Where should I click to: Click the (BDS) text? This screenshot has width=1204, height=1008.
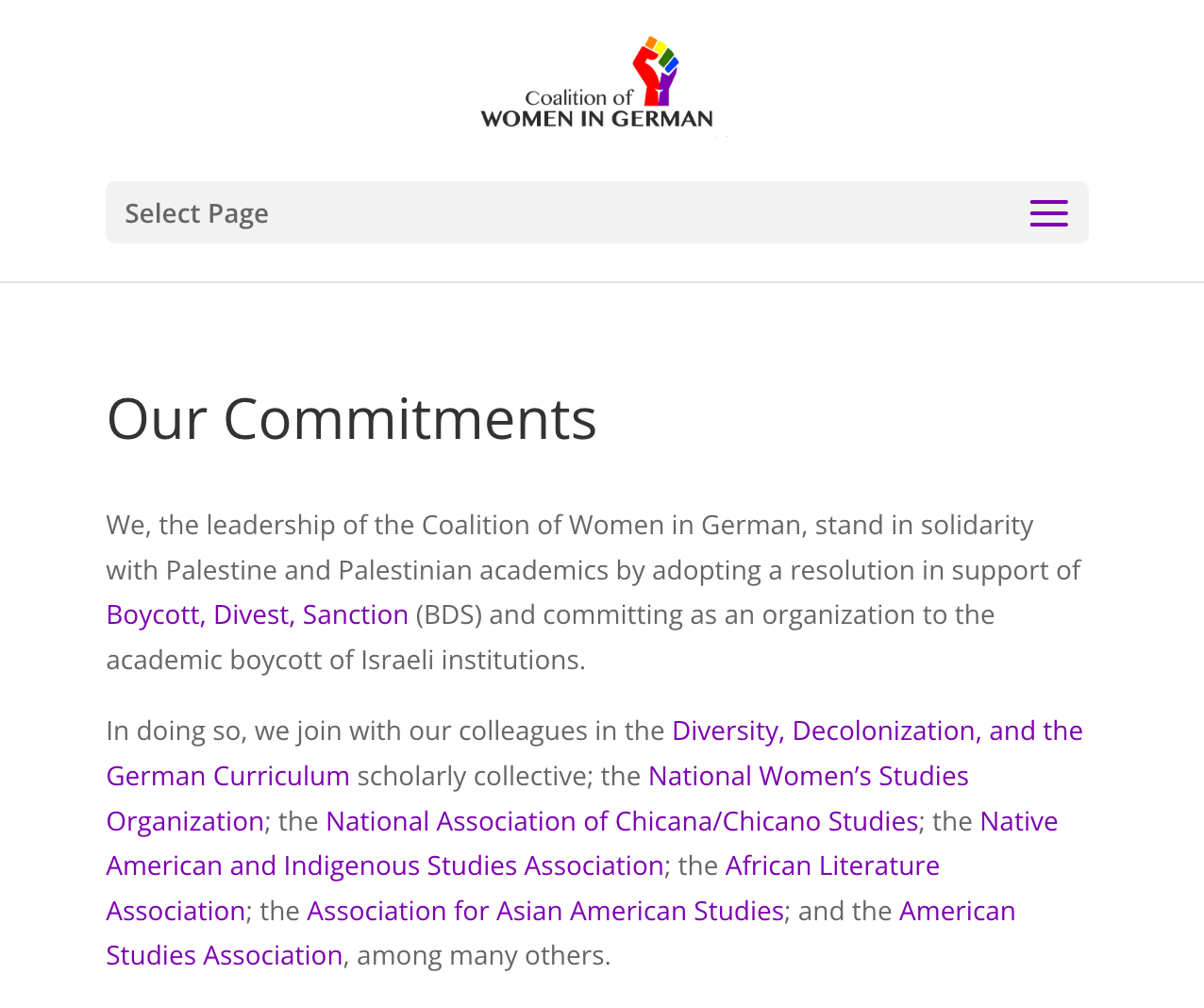[x=449, y=614]
